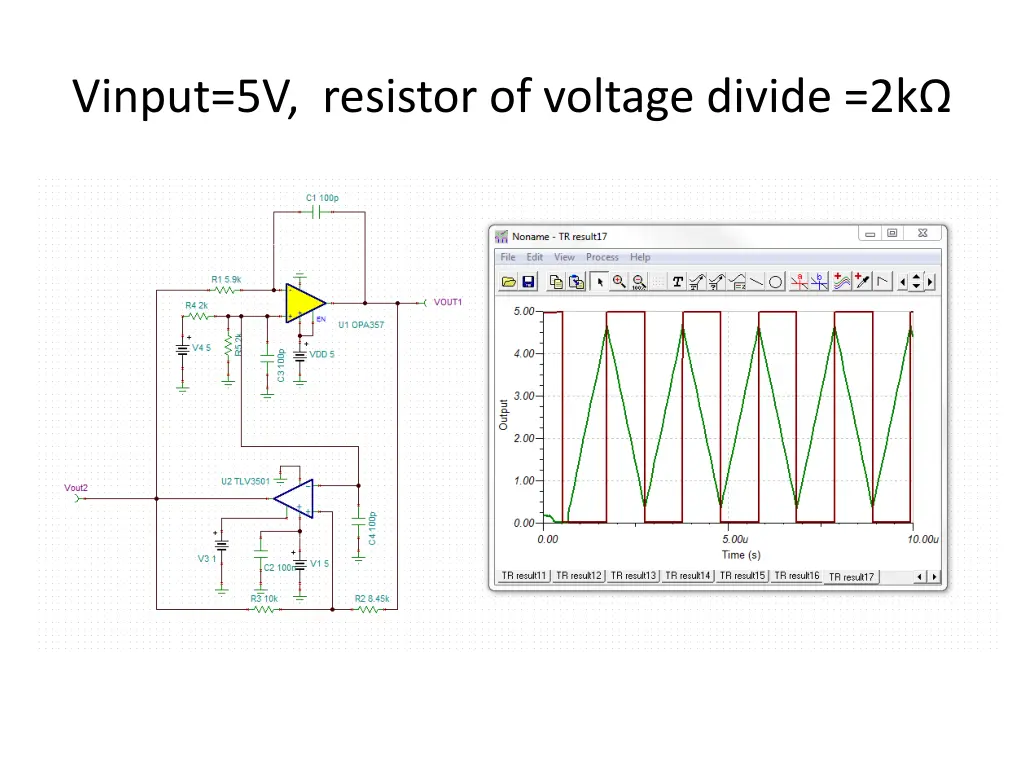Activate cursor B marker tool

tap(820, 282)
